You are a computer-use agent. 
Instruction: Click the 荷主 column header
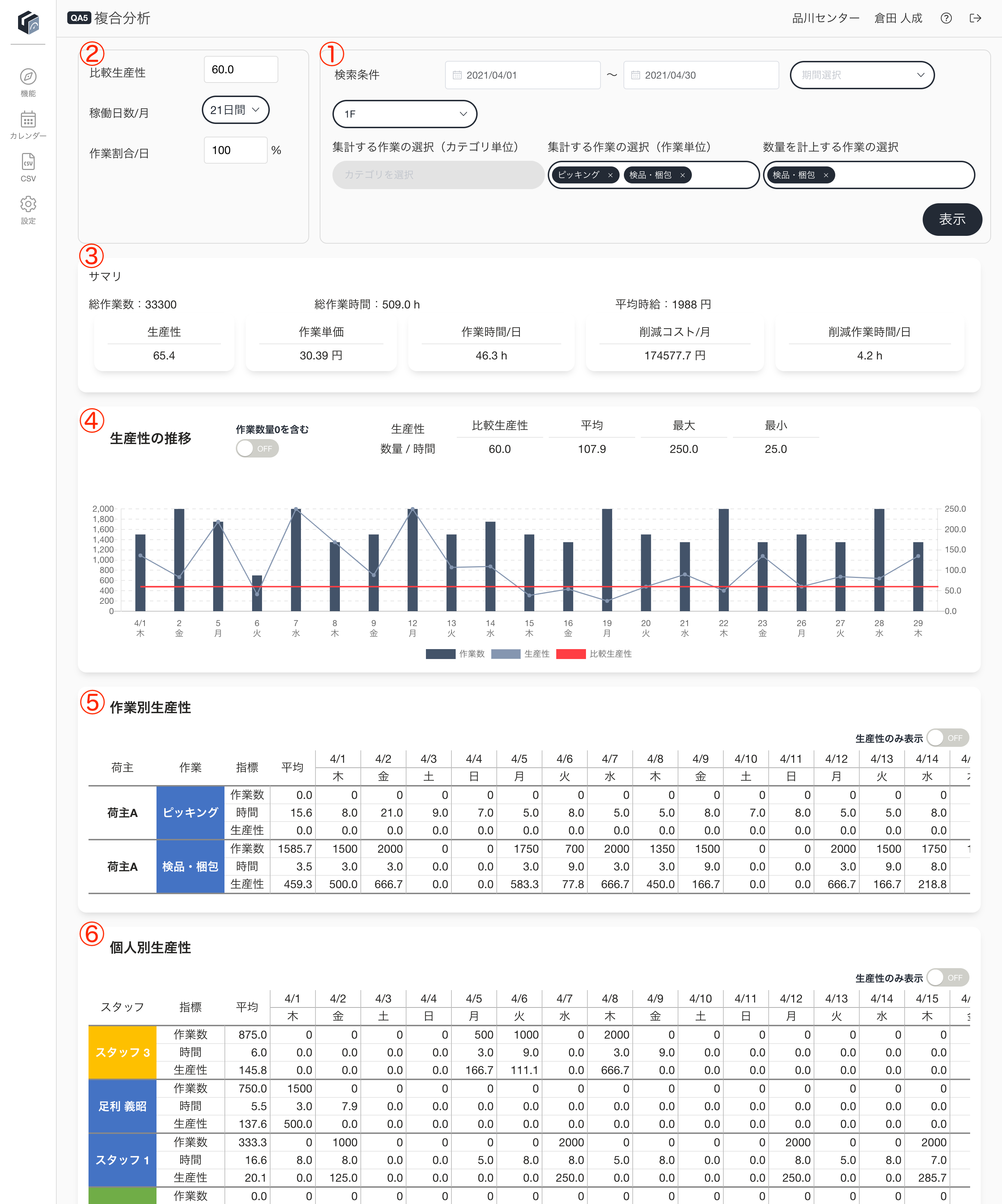pos(122,767)
